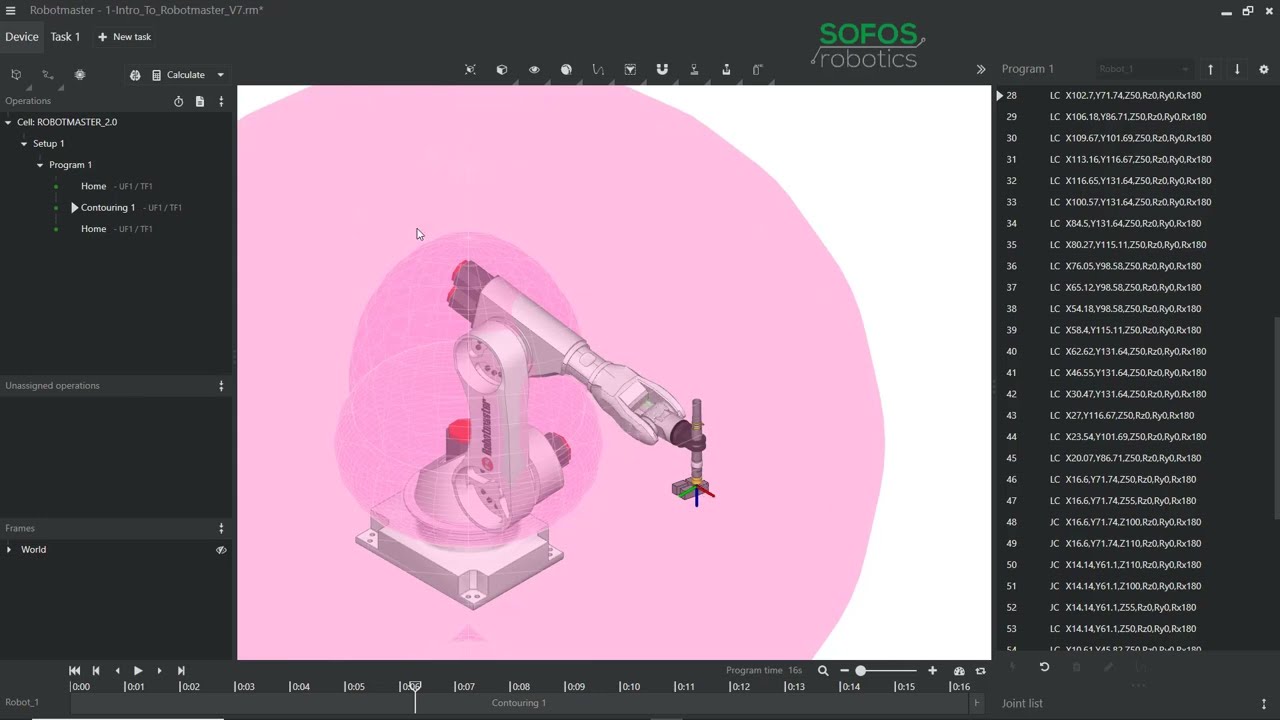Image resolution: width=1280 pixels, height=720 pixels.
Task: Open the Calculate dropdown arrow
Action: [x=221, y=75]
